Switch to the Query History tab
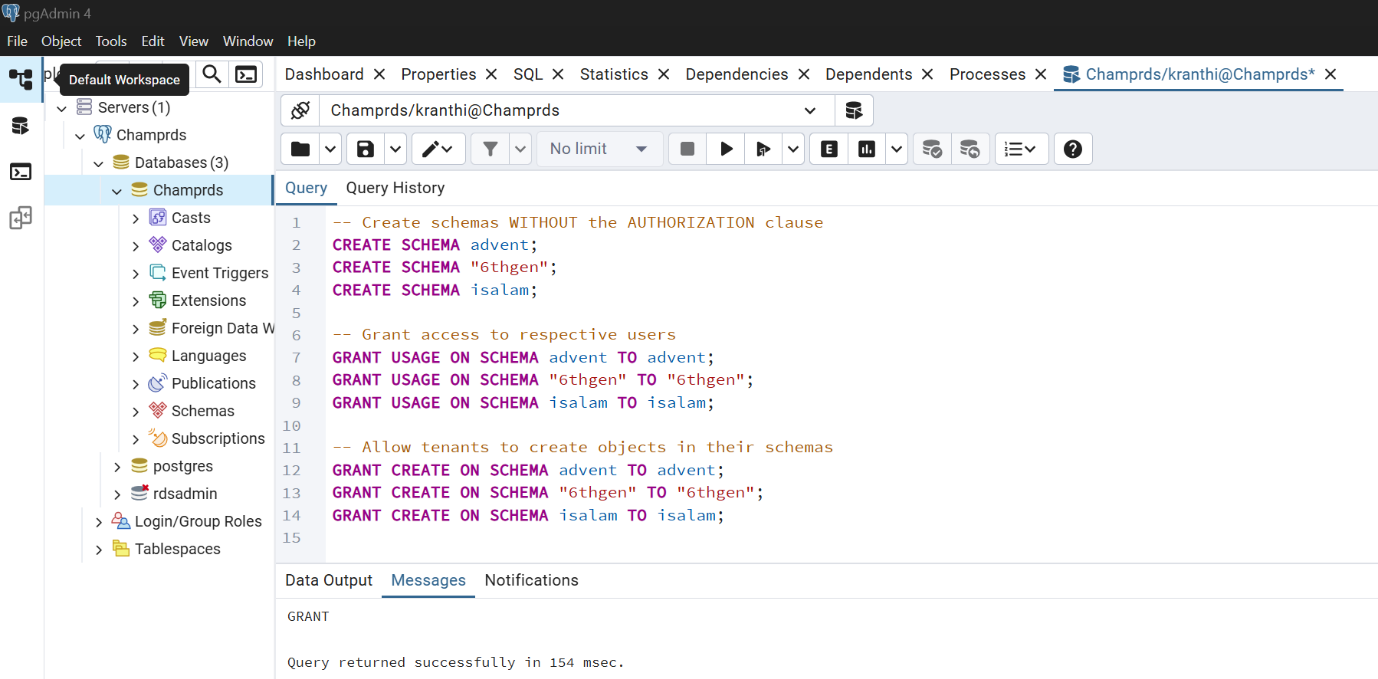 pos(395,188)
